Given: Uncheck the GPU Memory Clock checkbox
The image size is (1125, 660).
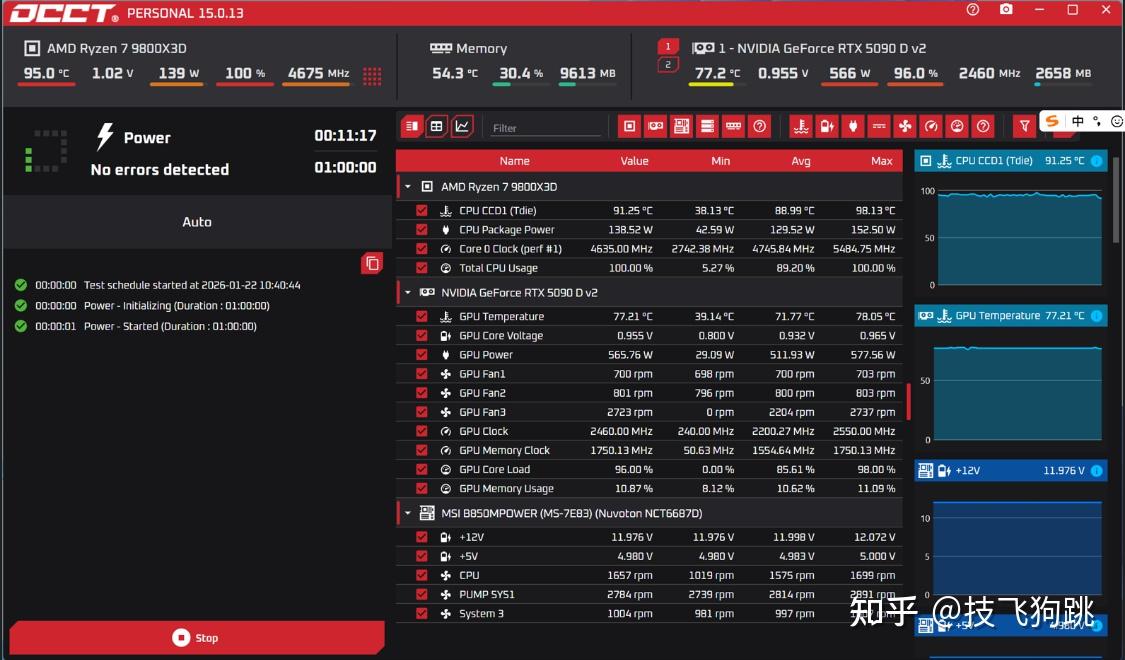Looking at the screenshot, I should click(x=422, y=450).
